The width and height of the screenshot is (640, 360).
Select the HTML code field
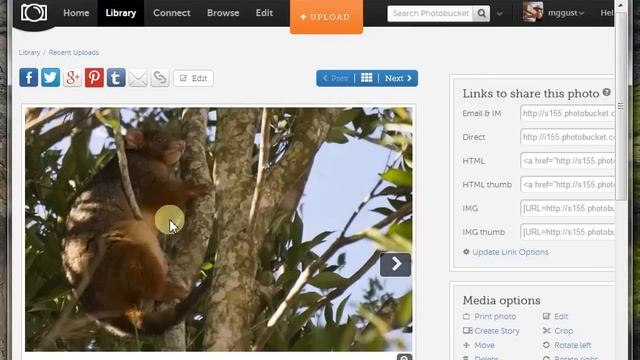pyautogui.click(x=567, y=160)
